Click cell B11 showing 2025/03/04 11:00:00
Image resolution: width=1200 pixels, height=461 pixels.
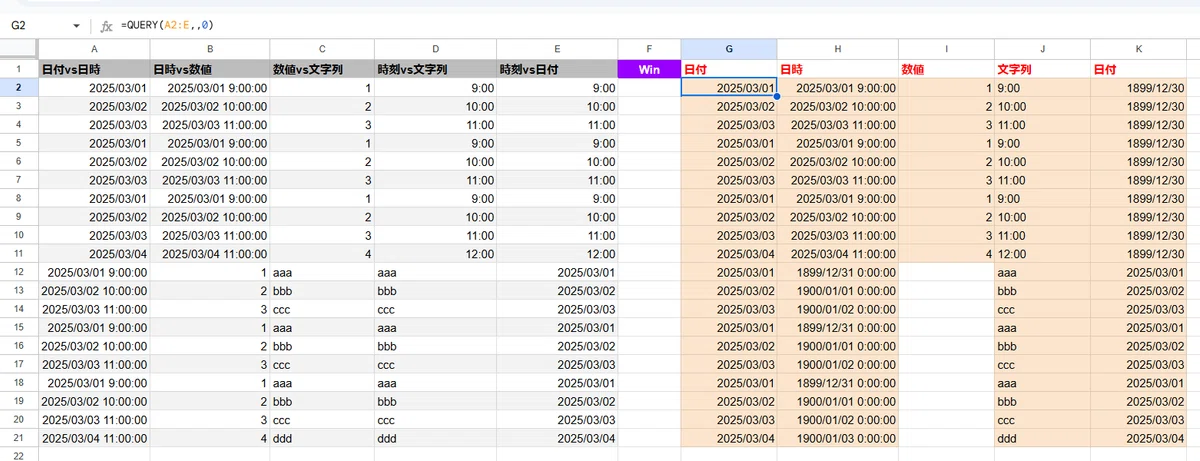pos(210,254)
